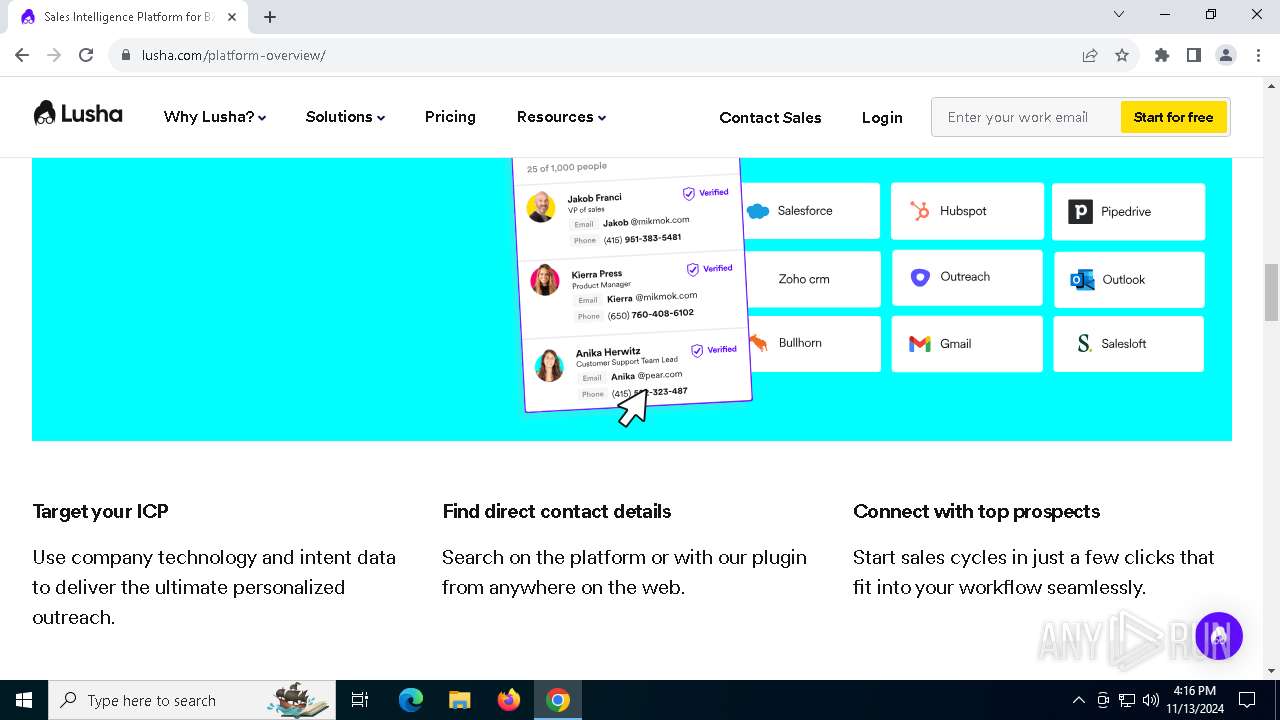The height and width of the screenshot is (720, 1280).
Task: Click the Connect with top prospects heading
Action: click(976, 511)
